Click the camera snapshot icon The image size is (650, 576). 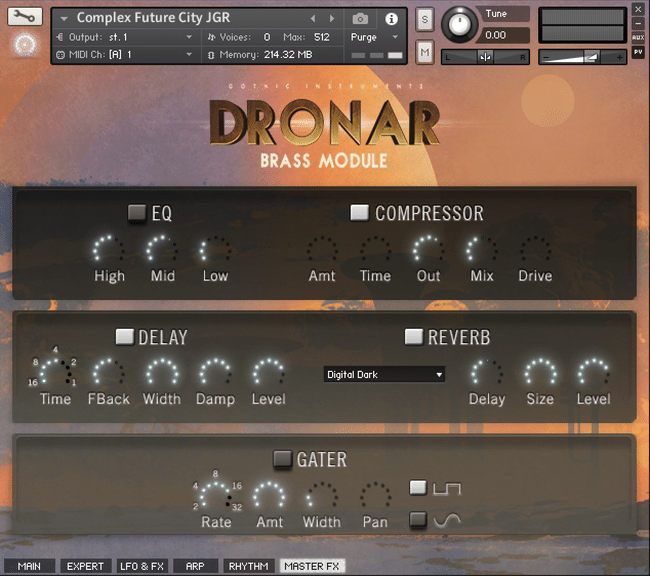coord(360,19)
